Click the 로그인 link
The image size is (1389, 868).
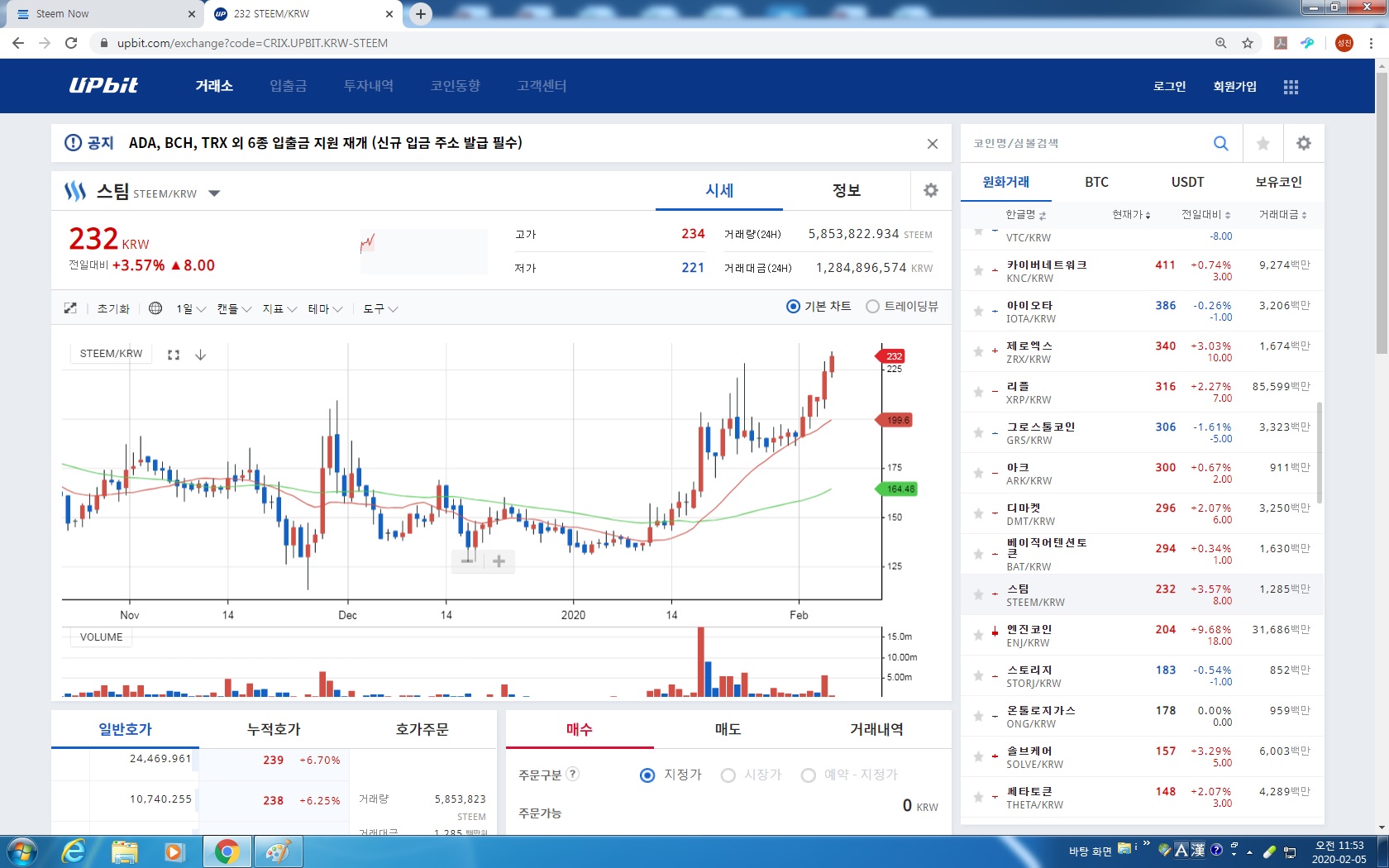tap(1169, 86)
